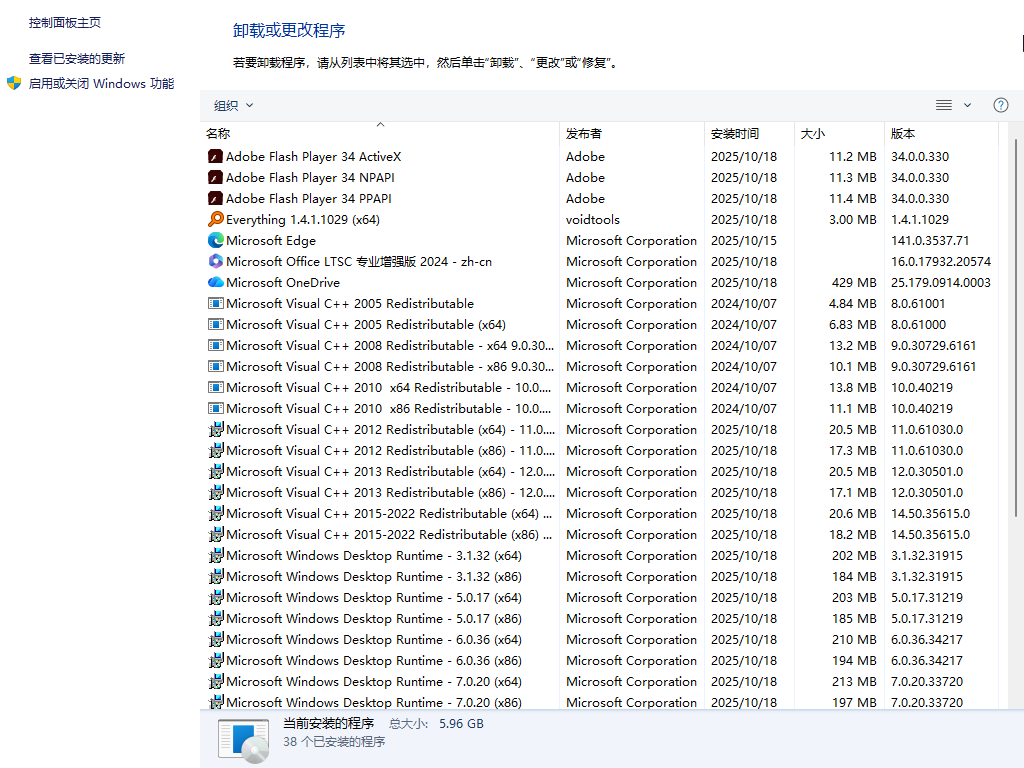Viewport: 1024px width, 768px height.
Task: Open 查看已安装的更新 link
Action: pos(77,59)
